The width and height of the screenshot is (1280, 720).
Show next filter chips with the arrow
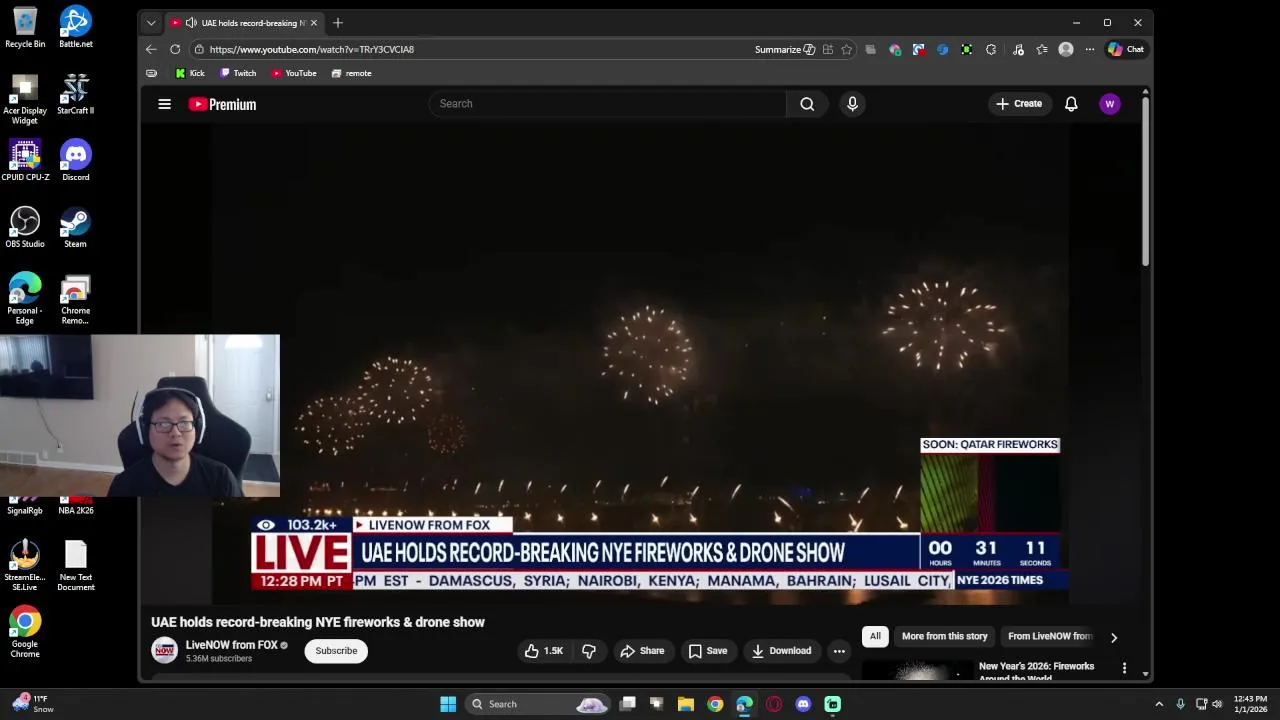point(1113,637)
